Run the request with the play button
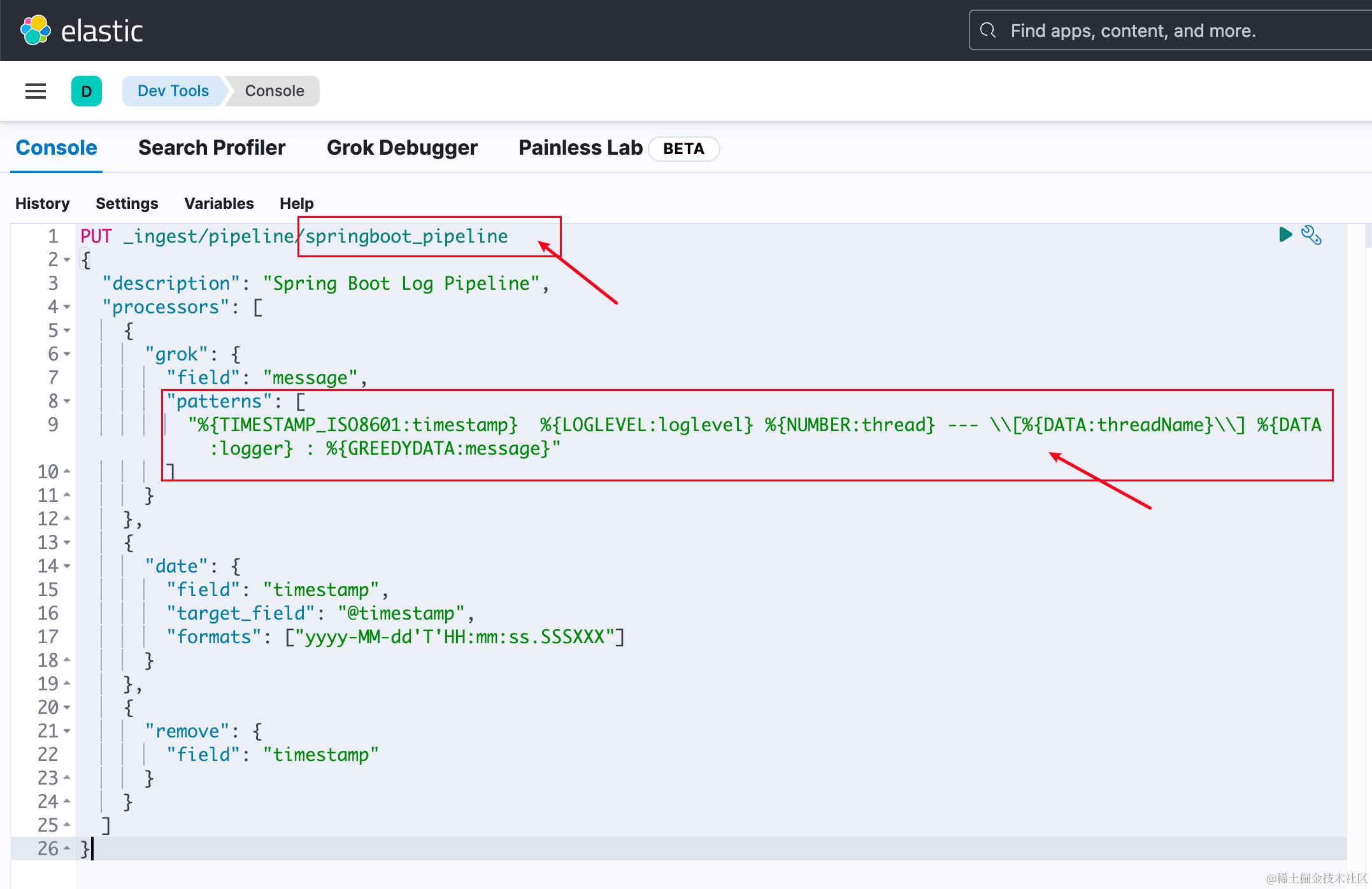The height and width of the screenshot is (889, 1372). pyautogui.click(x=1285, y=235)
